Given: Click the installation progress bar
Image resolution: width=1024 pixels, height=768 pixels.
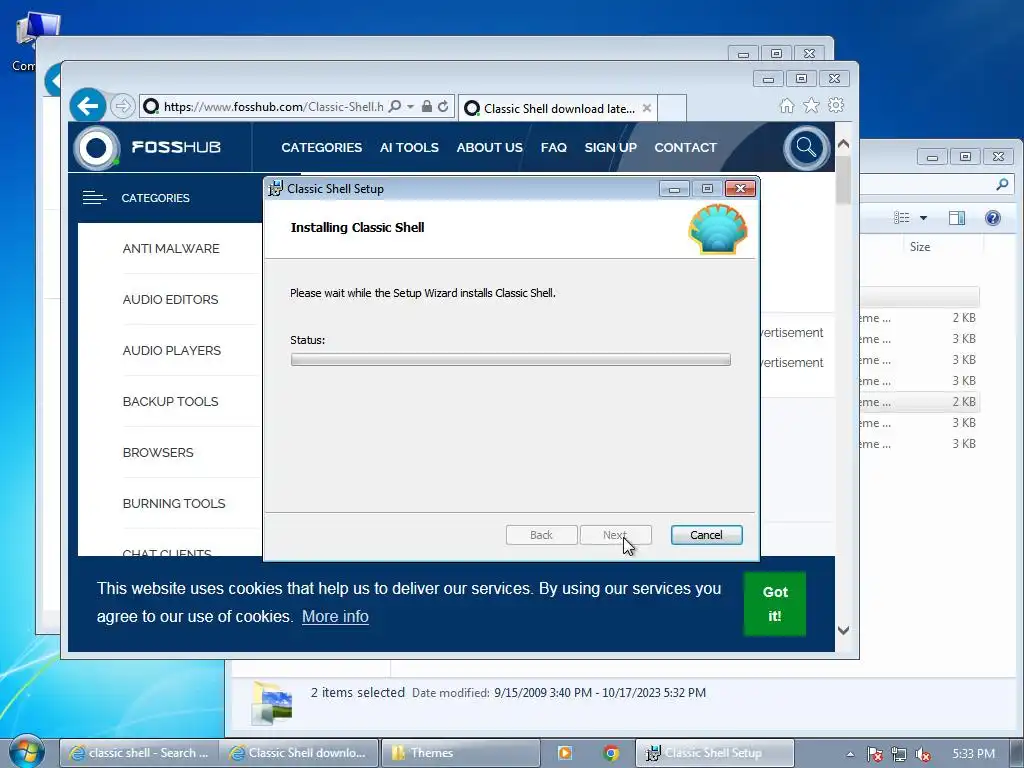Looking at the screenshot, I should tap(511, 360).
